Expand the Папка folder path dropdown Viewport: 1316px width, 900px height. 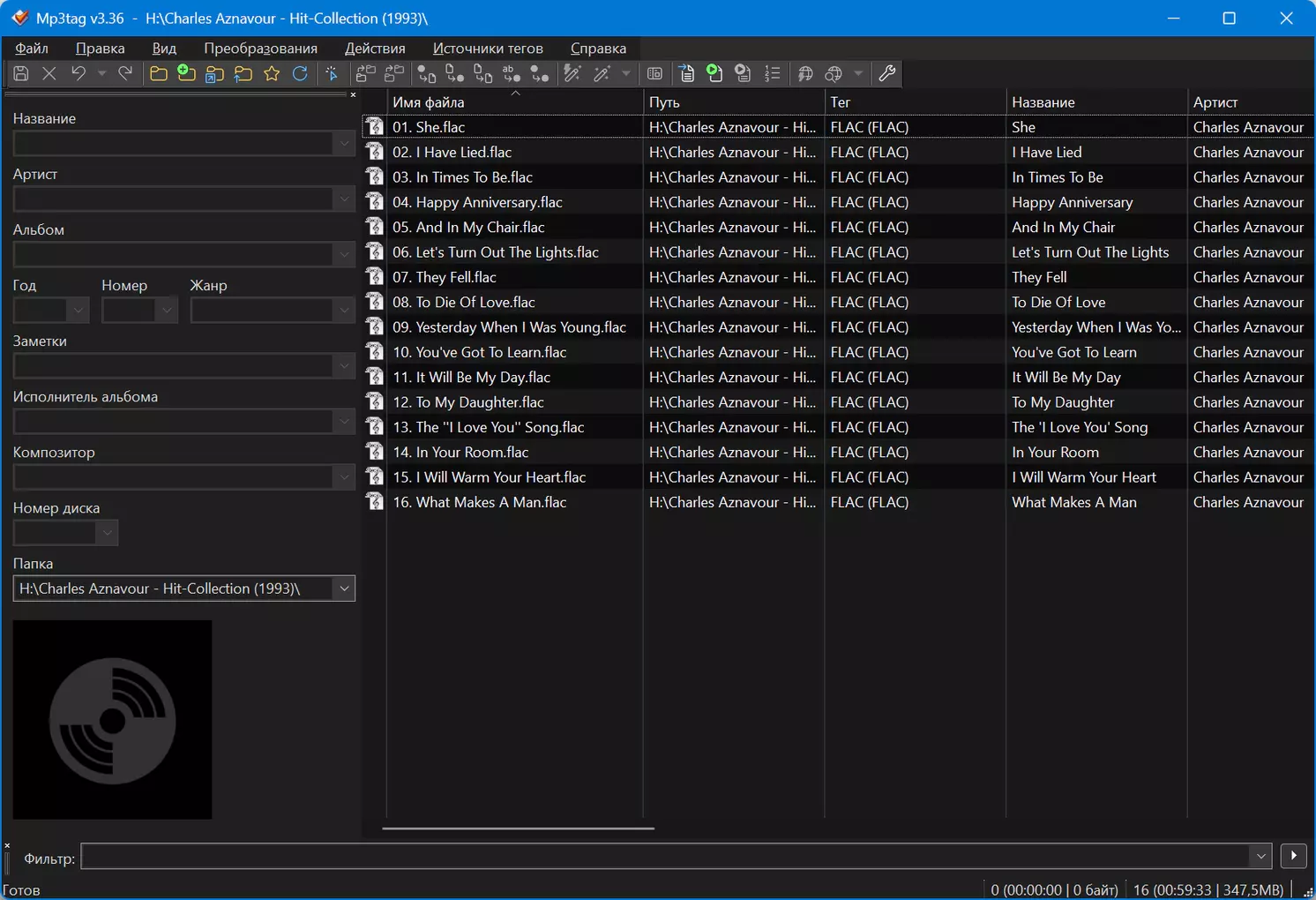click(x=344, y=589)
